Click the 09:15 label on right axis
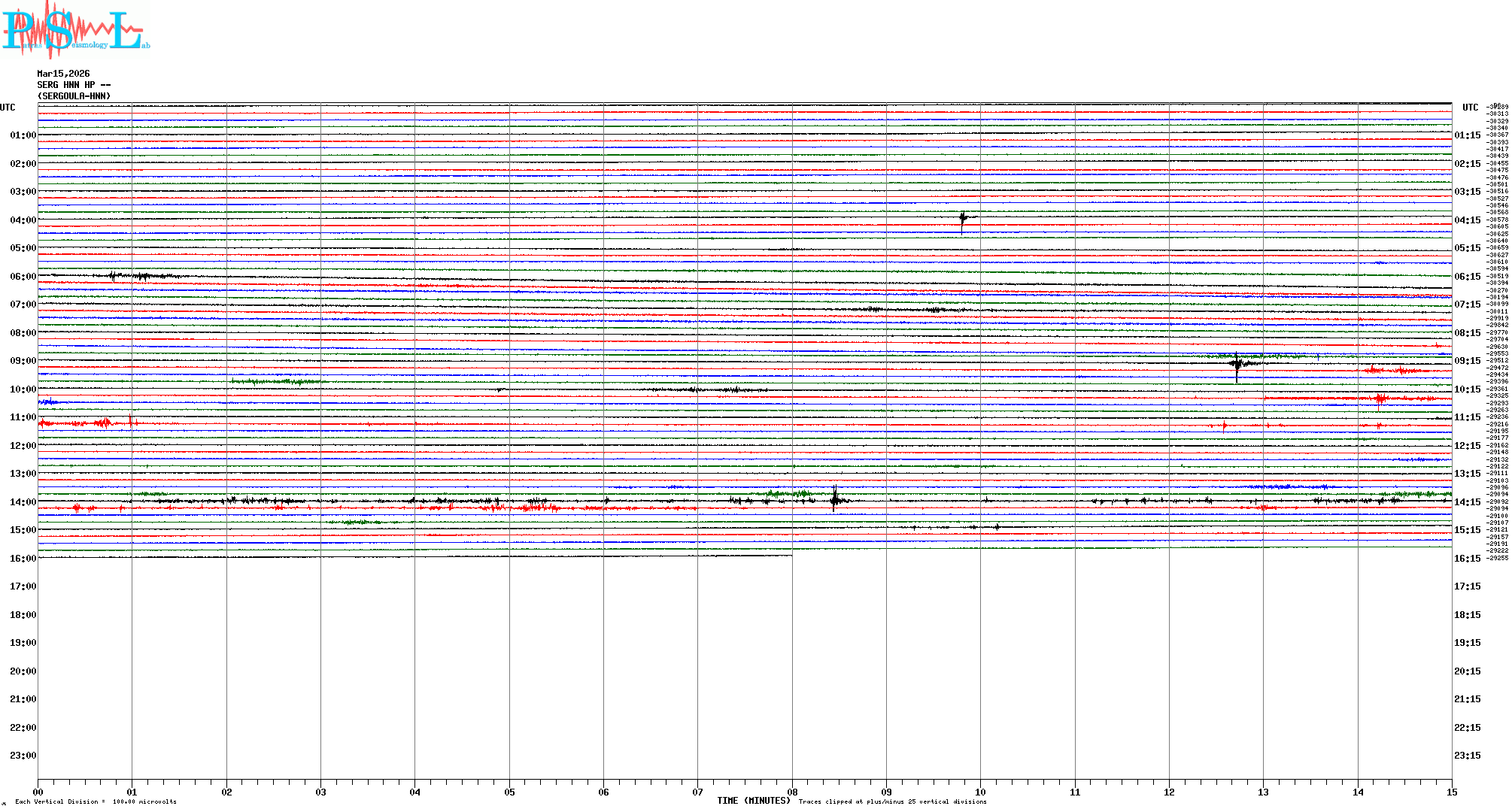1512x812 pixels. [1467, 361]
